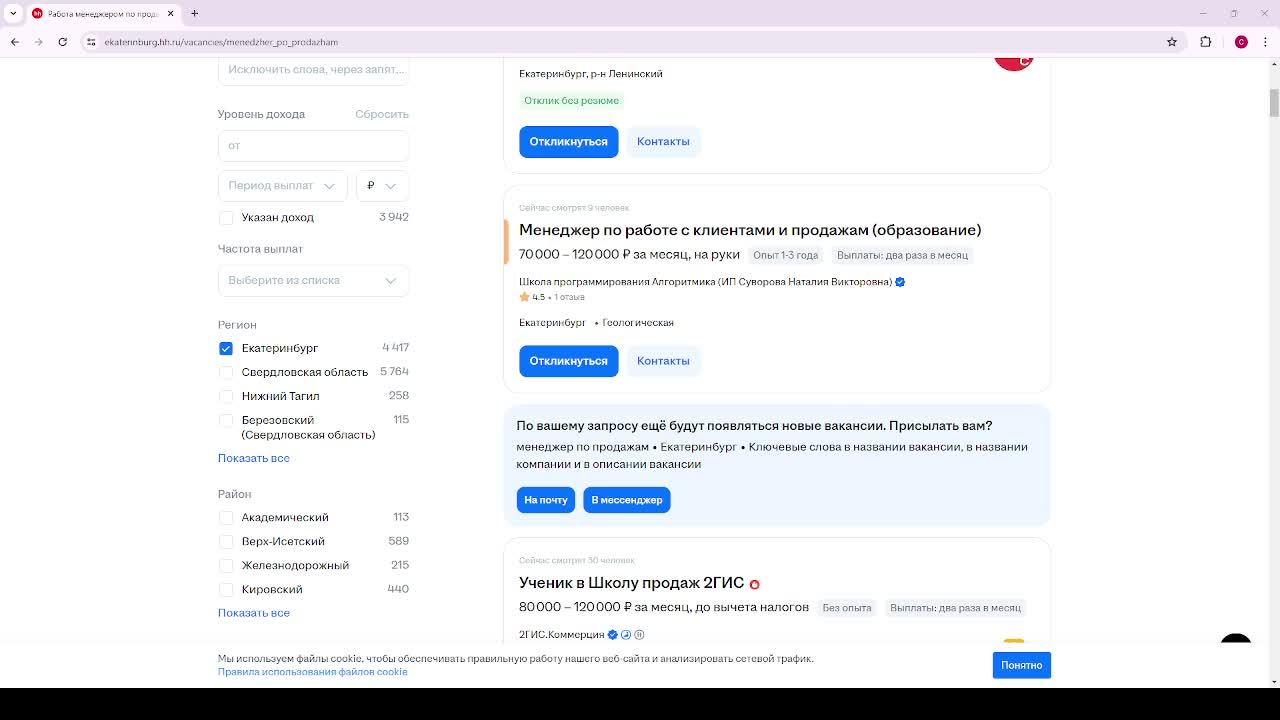This screenshot has height=720, width=1280.
Task: Open the Менеджер по работе с клиентами vacancy title
Action: click(750, 230)
